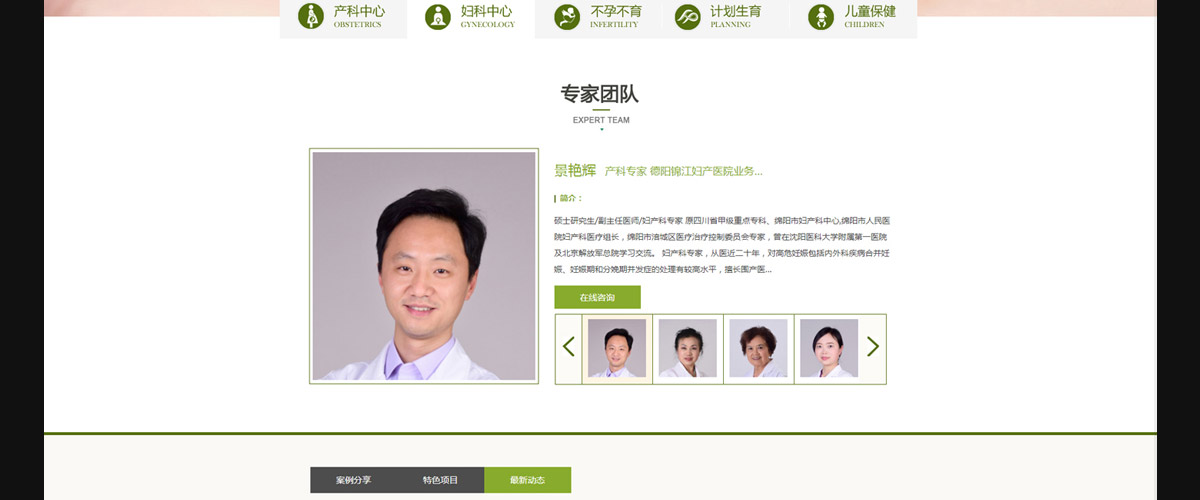Image resolution: width=1200 pixels, height=500 pixels.
Task: Open doctor 景艳辉 name link
Action: 575,170
